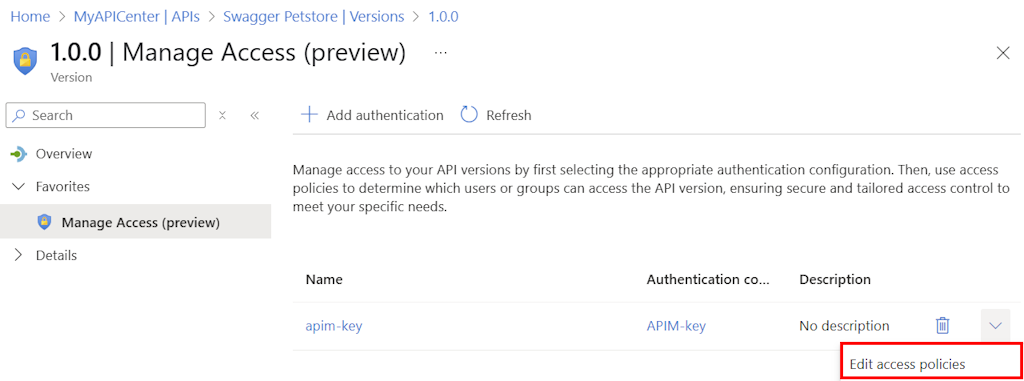Image resolution: width=1024 pixels, height=381 pixels.
Task: Select Manage Access (preview) in sidebar
Action: tap(135, 222)
